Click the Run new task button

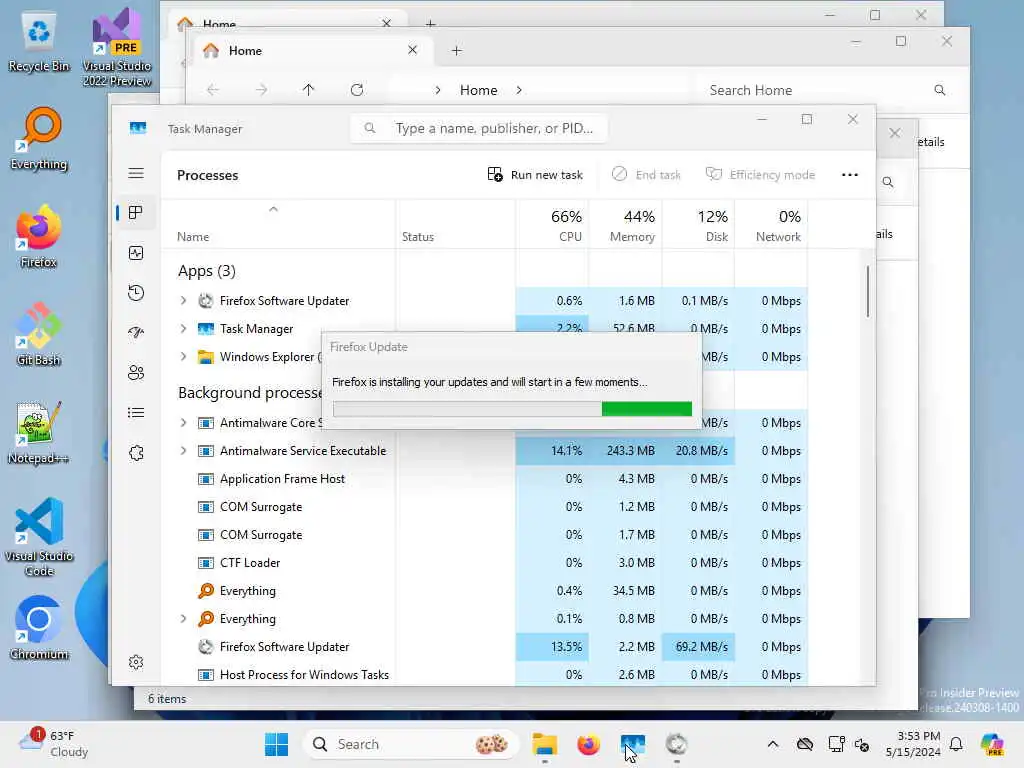[x=535, y=174]
